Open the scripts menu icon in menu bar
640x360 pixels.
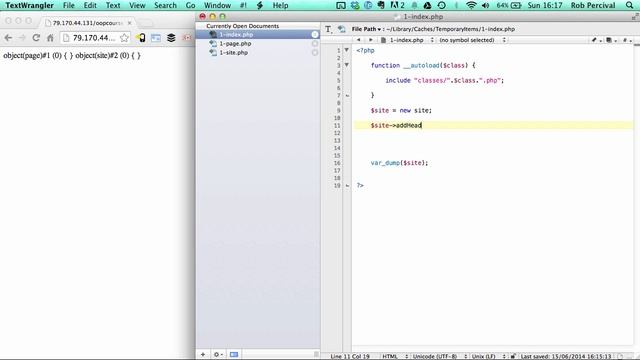(x=260, y=5)
